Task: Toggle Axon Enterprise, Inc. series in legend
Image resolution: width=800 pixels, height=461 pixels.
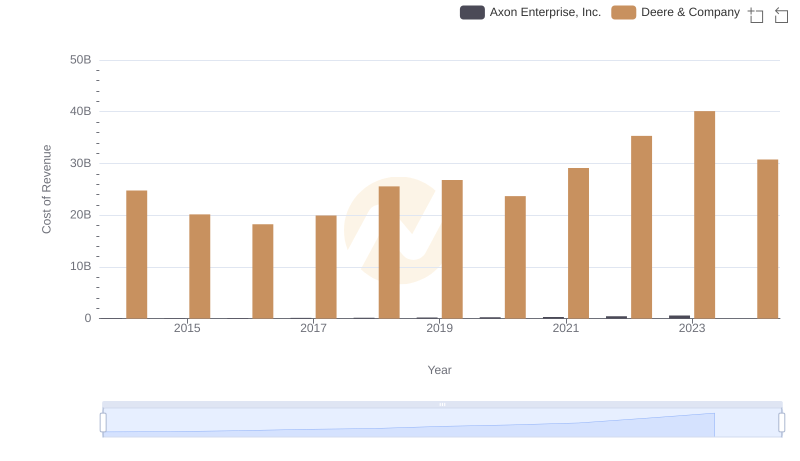Action: click(x=530, y=13)
